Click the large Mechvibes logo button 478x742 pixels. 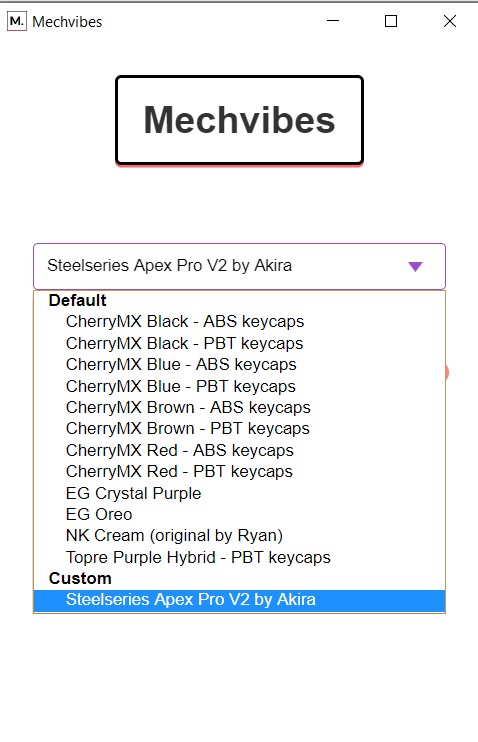239,120
